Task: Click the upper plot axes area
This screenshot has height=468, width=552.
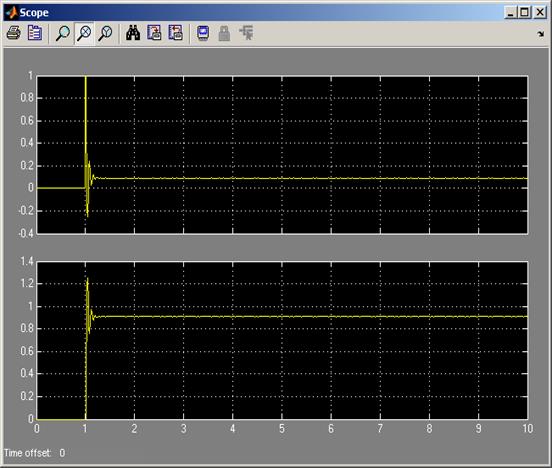Action: pos(282,155)
